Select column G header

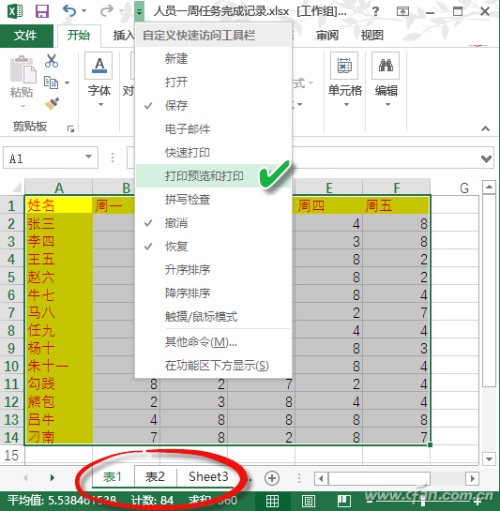464,188
